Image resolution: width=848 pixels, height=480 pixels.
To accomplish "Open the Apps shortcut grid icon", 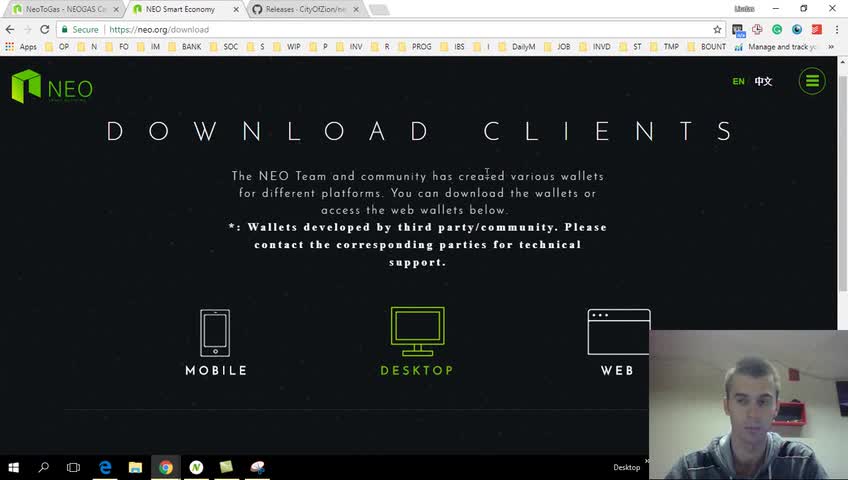I will click(9, 46).
